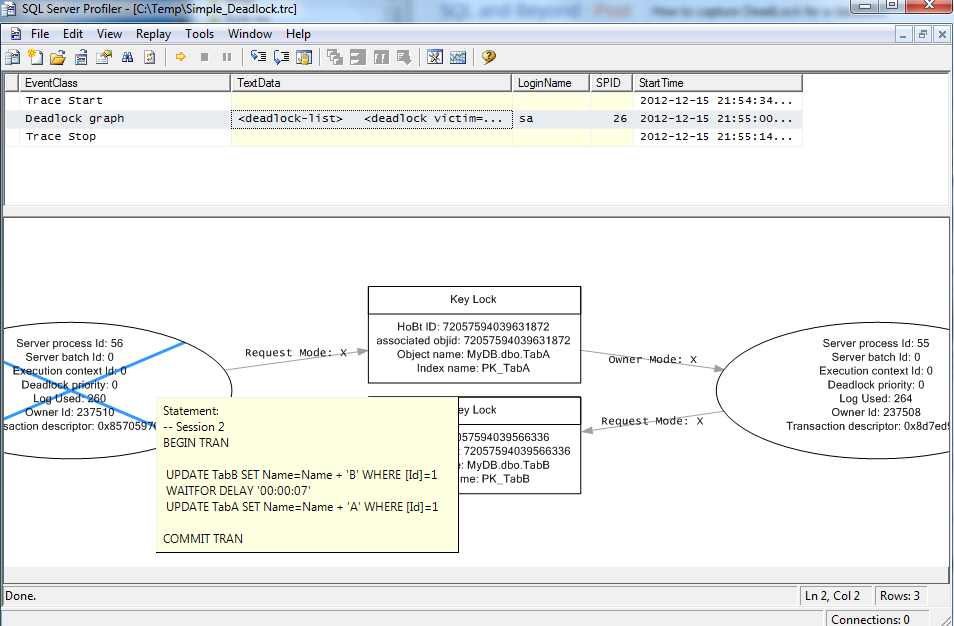954x626 pixels.
Task: Click the New Trace toolbar icon
Action: [x=13, y=57]
